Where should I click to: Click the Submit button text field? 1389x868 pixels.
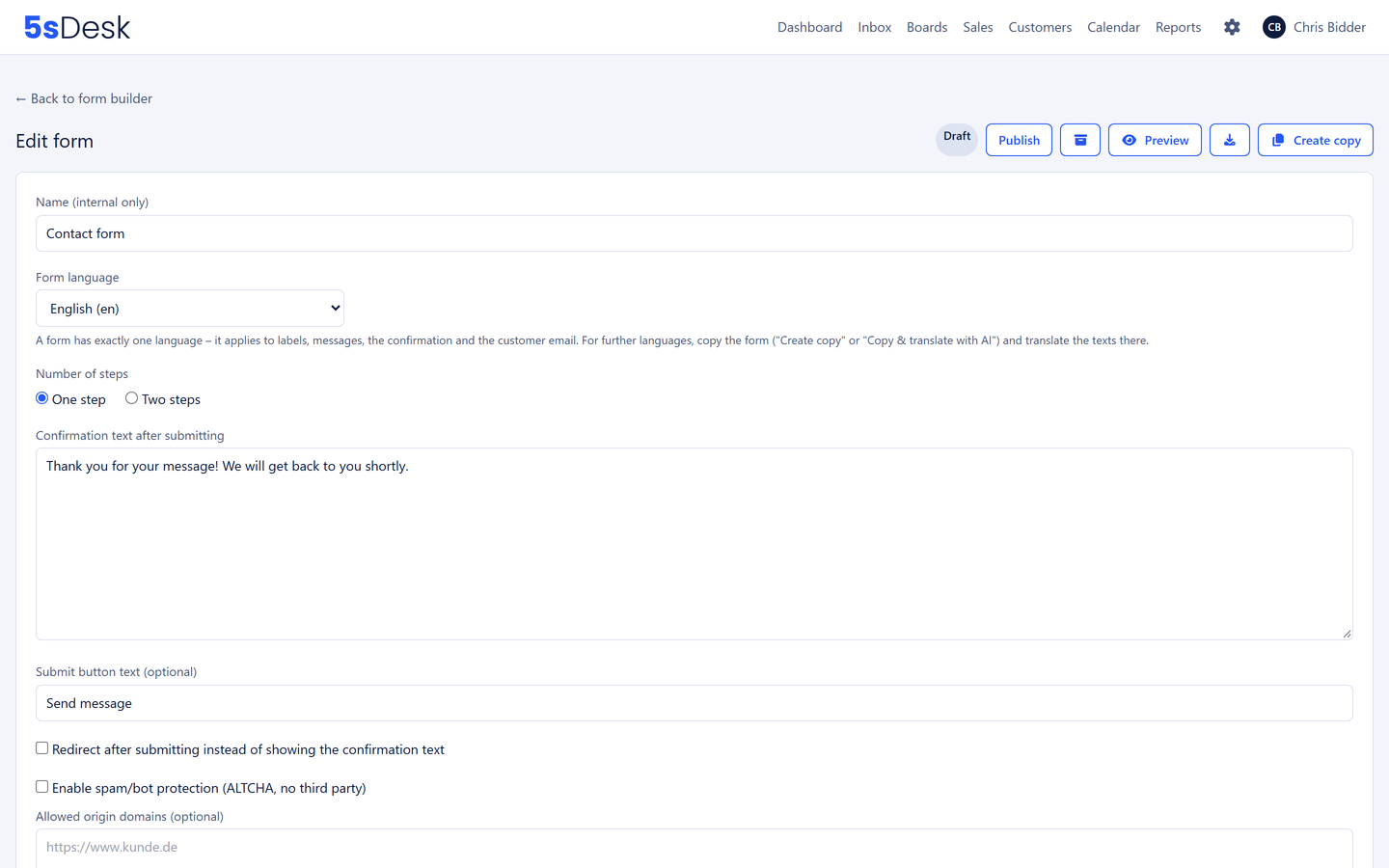694,703
